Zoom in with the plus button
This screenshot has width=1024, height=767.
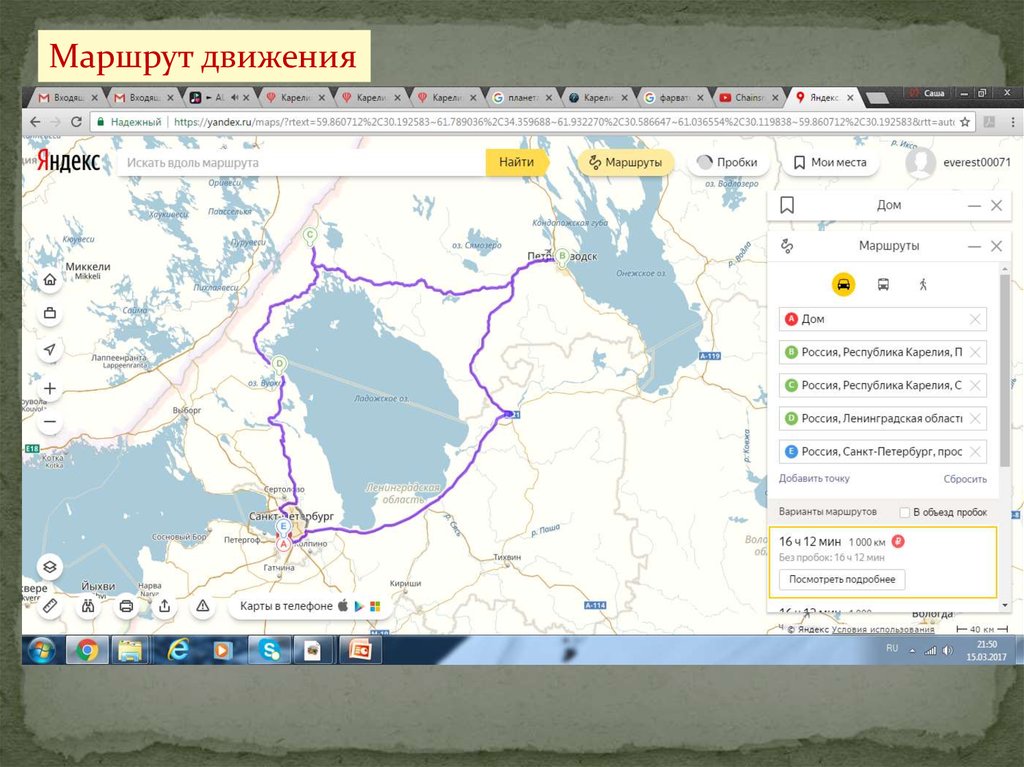[50, 388]
